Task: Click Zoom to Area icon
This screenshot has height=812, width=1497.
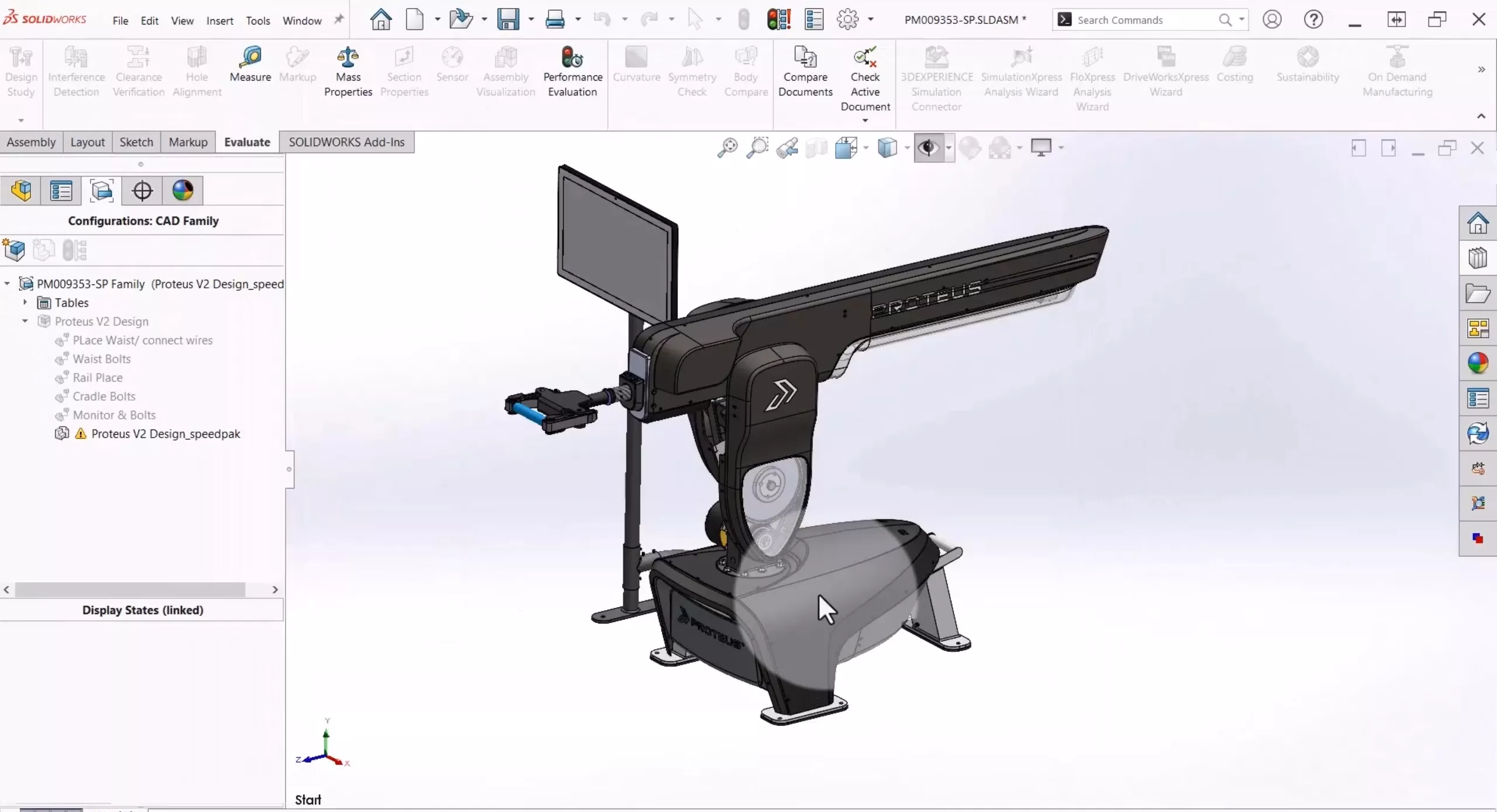Action: pyautogui.click(x=757, y=148)
